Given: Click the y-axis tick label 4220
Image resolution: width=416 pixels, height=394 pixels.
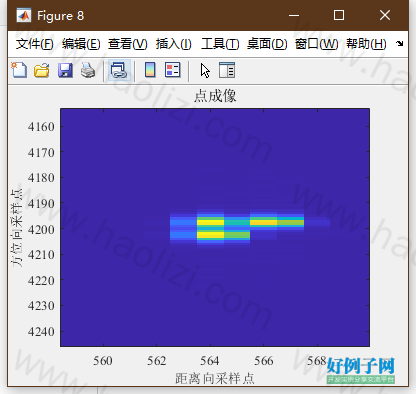Looking at the screenshot, I should coord(41,281).
